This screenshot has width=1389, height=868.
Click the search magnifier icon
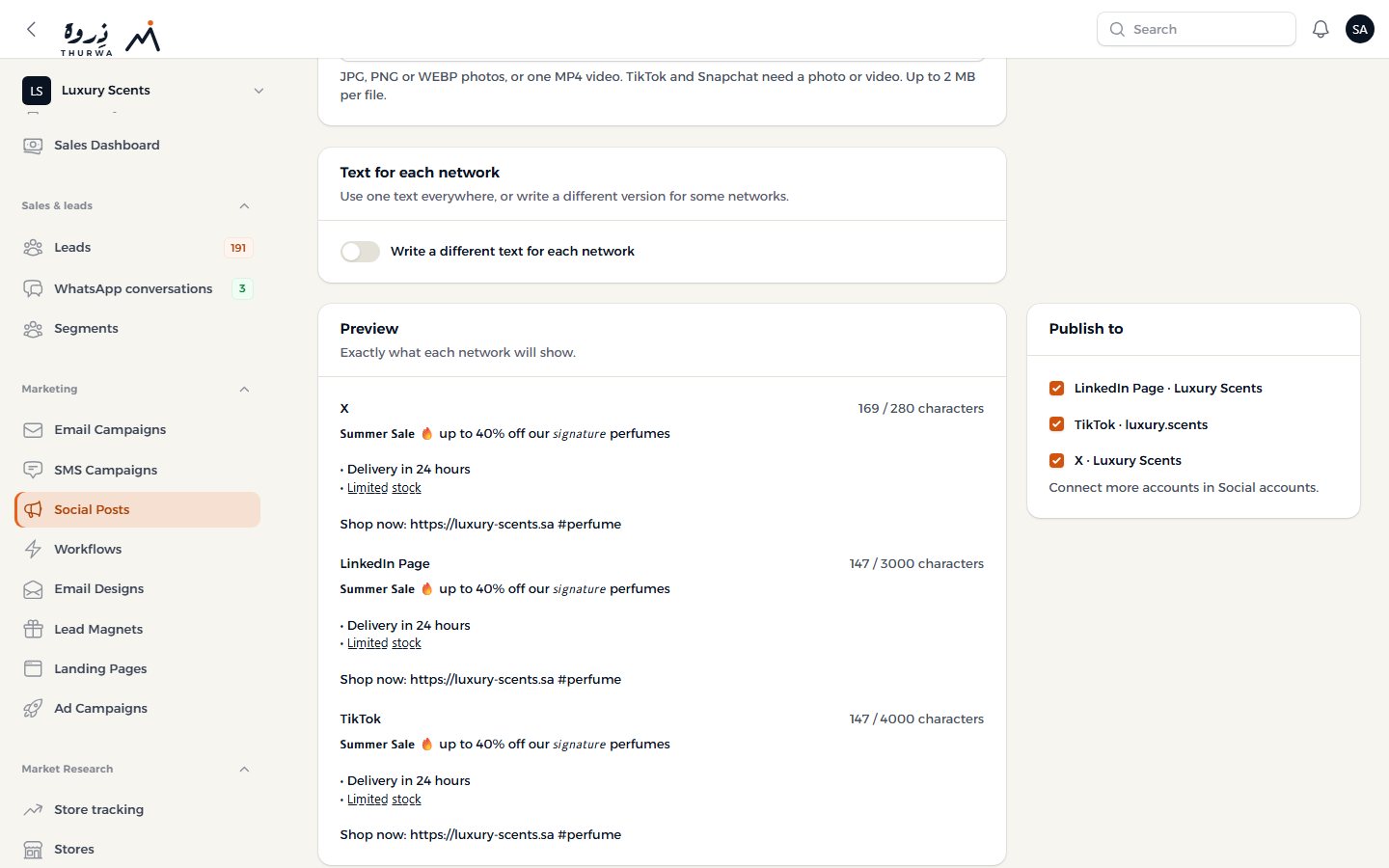1117,29
